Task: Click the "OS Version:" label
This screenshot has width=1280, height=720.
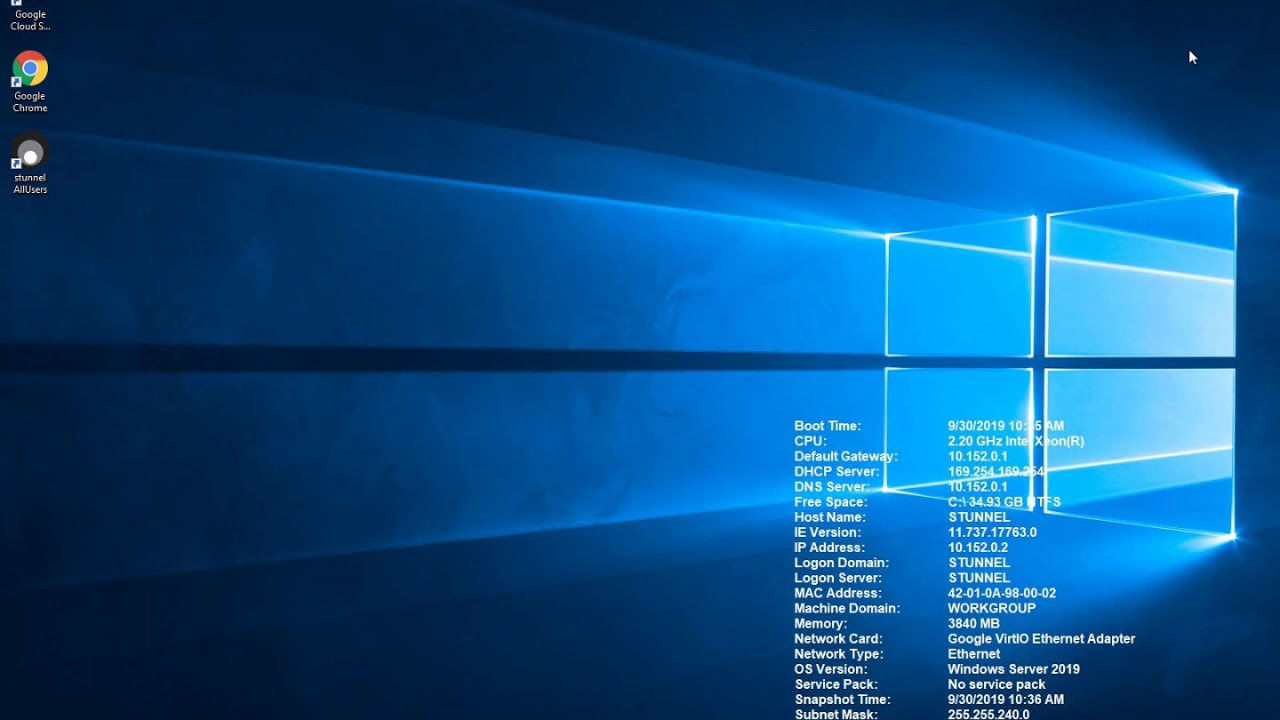Action: 831,669
